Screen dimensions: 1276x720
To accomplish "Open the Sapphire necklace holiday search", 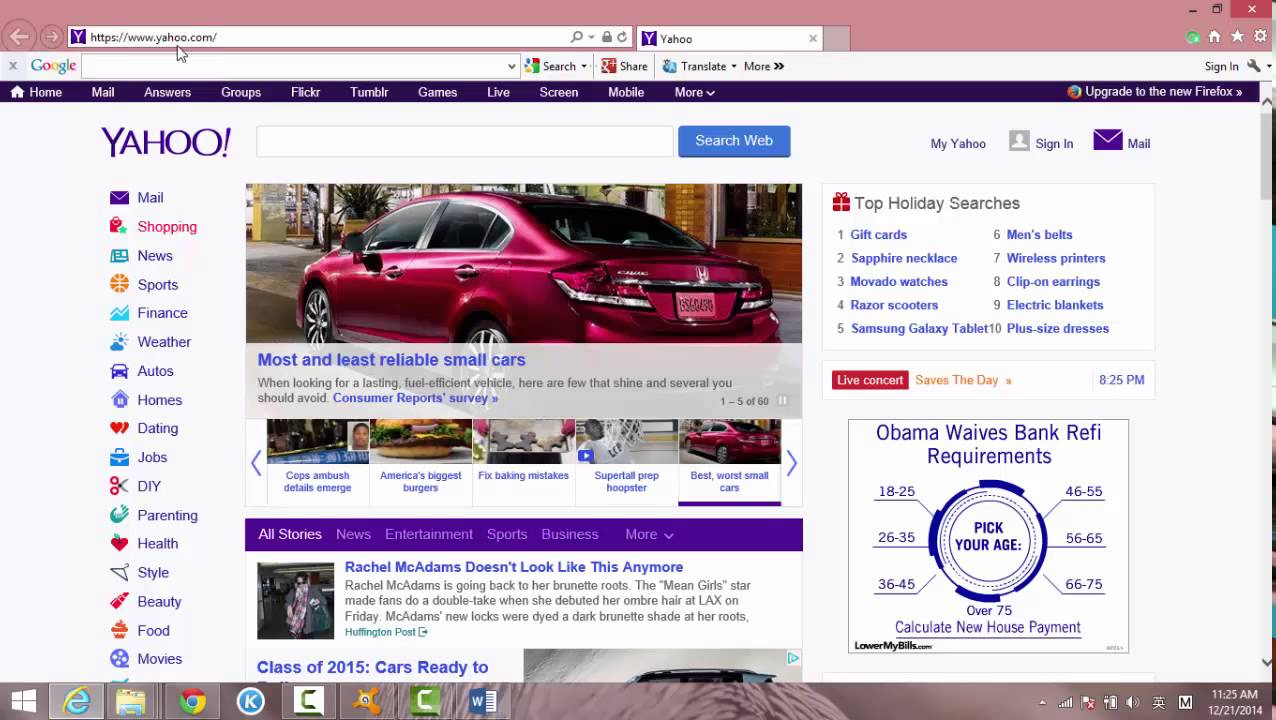I will click(x=904, y=258).
